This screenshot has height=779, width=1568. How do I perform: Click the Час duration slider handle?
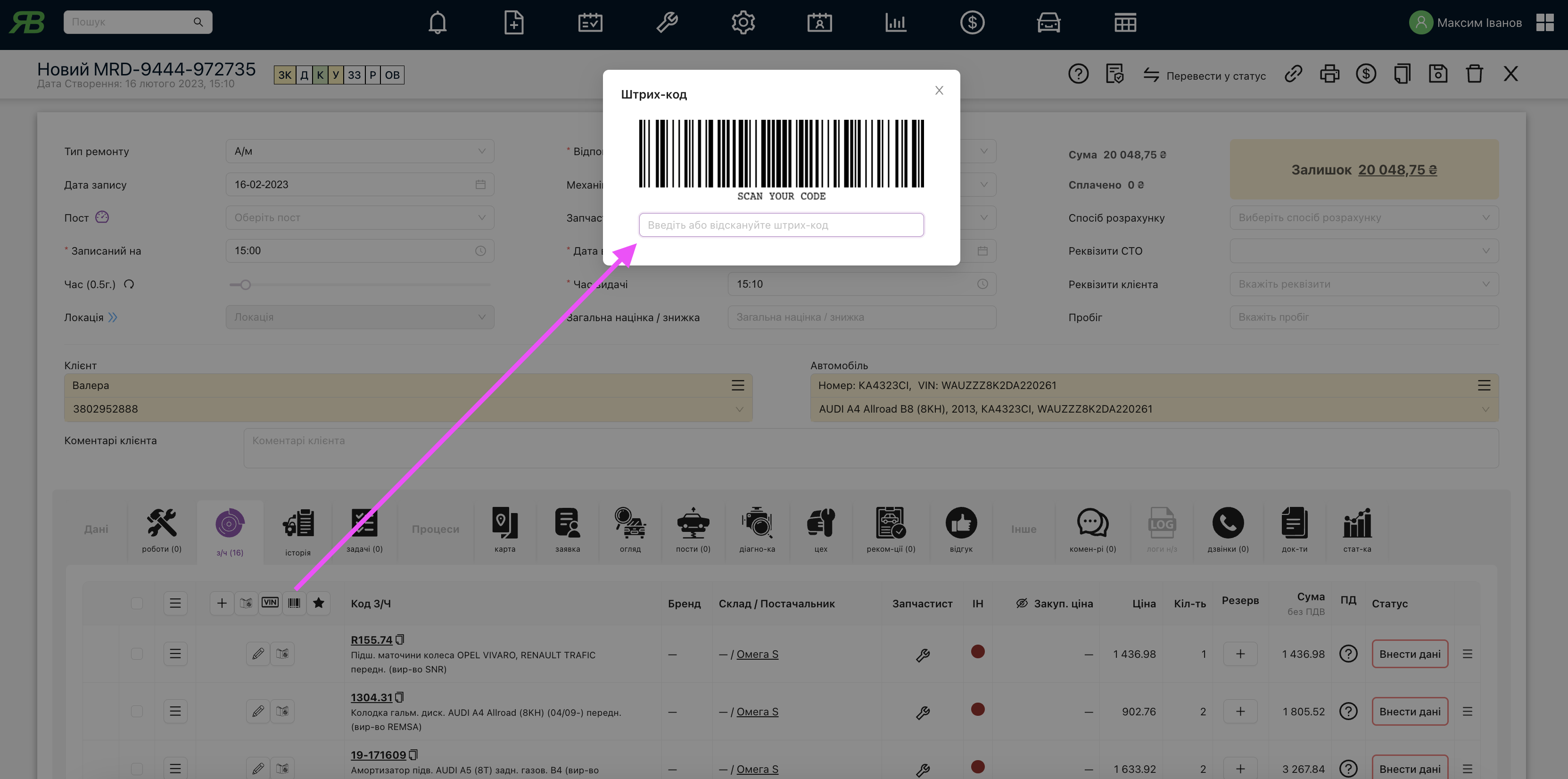click(x=245, y=284)
